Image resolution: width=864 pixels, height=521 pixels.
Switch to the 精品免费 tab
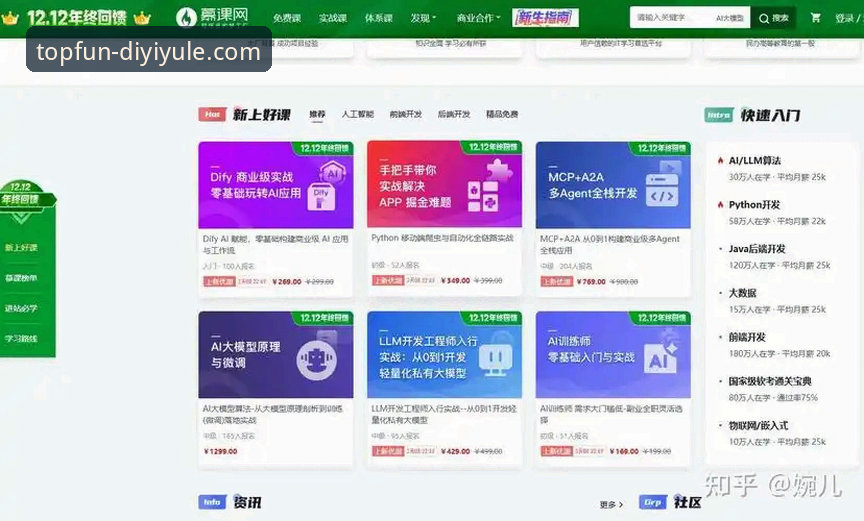pyautogui.click(x=502, y=115)
